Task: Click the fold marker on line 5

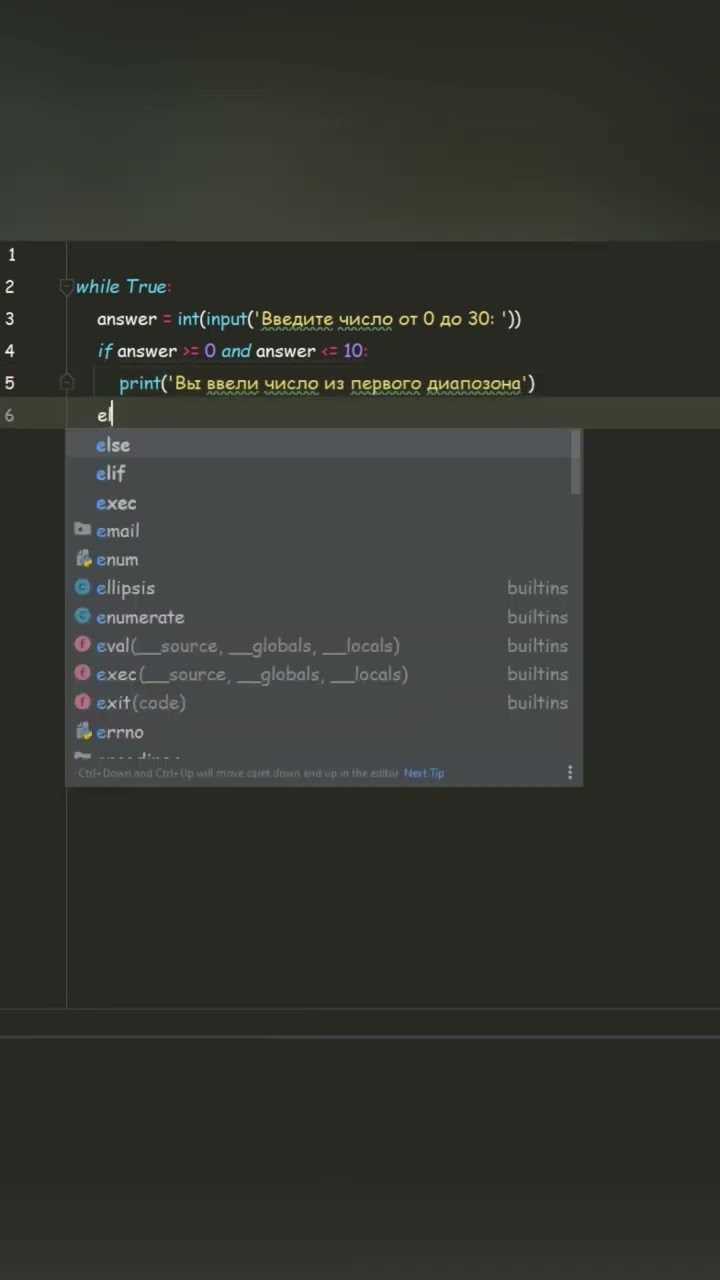Action: [67, 382]
